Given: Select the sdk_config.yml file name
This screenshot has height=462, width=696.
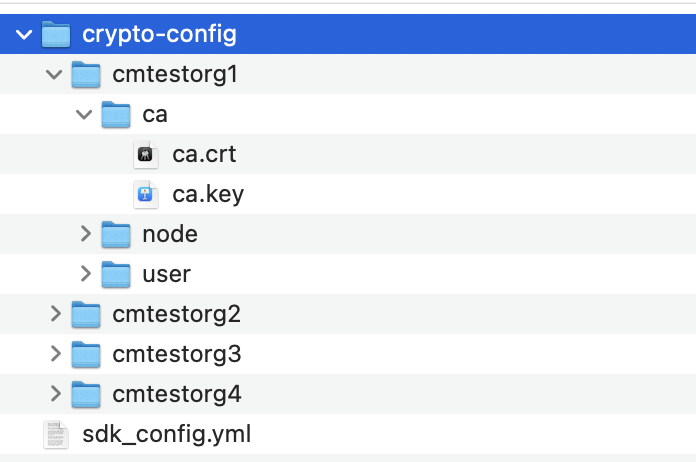Looking at the screenshot, I should (166, 434).
